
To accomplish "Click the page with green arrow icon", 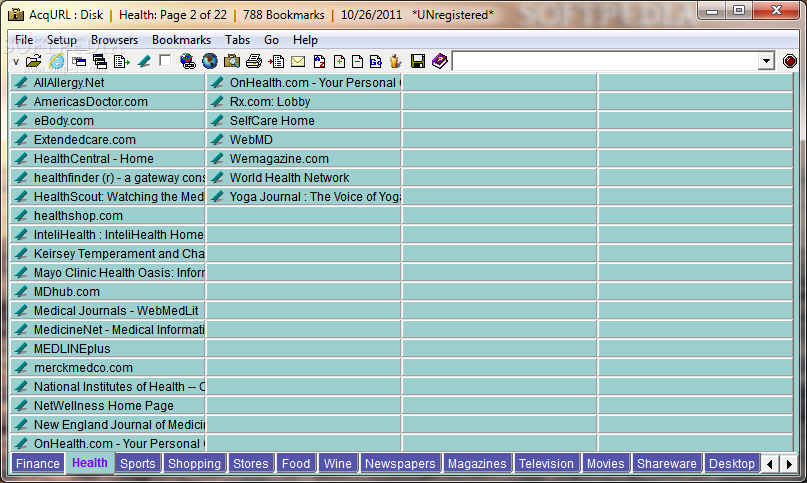I will 121,62.
